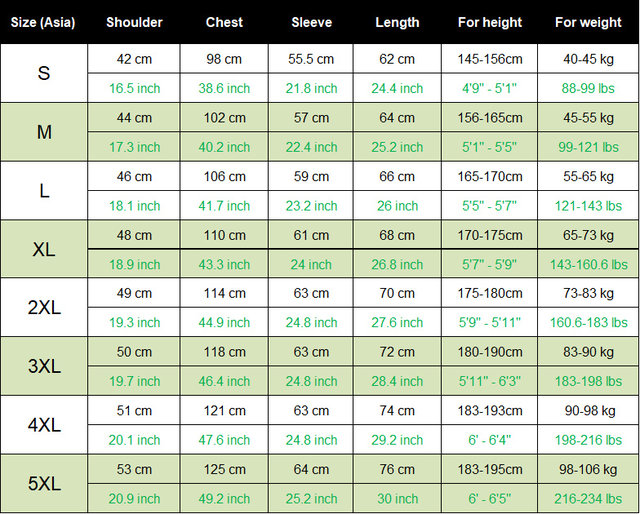Select the "5XL" size row label
This screenshot has width=640, height=514.
(x=44, y=484)
